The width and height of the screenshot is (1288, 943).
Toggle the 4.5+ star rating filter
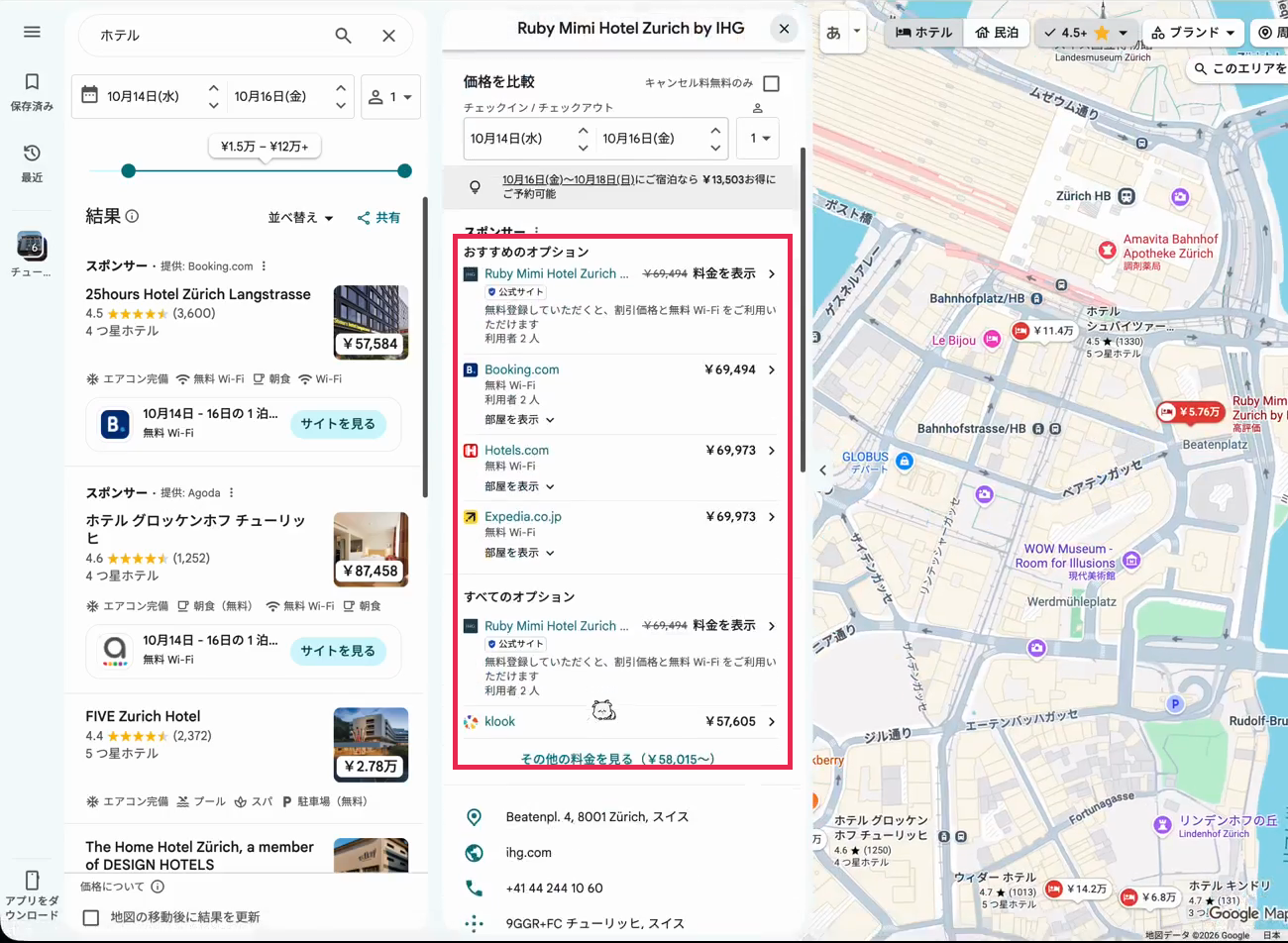pos(1086,33)
